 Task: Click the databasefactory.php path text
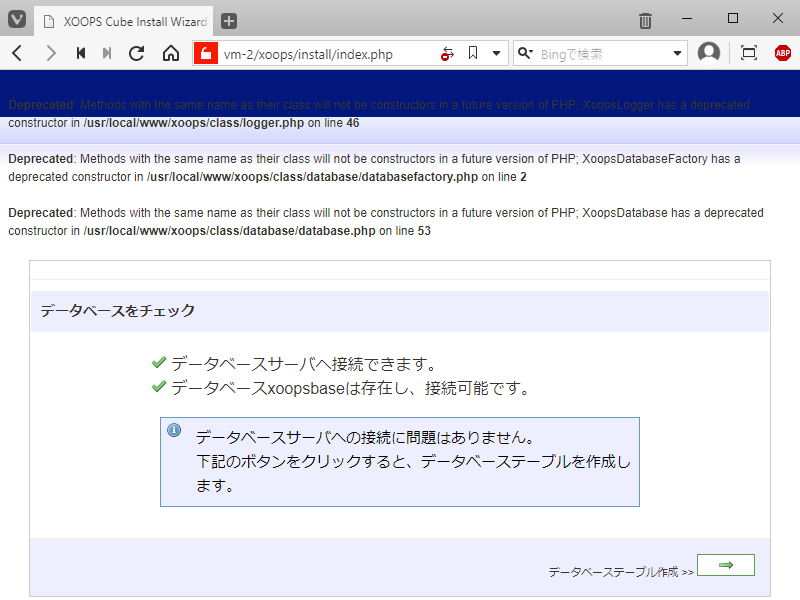point(312,177)
